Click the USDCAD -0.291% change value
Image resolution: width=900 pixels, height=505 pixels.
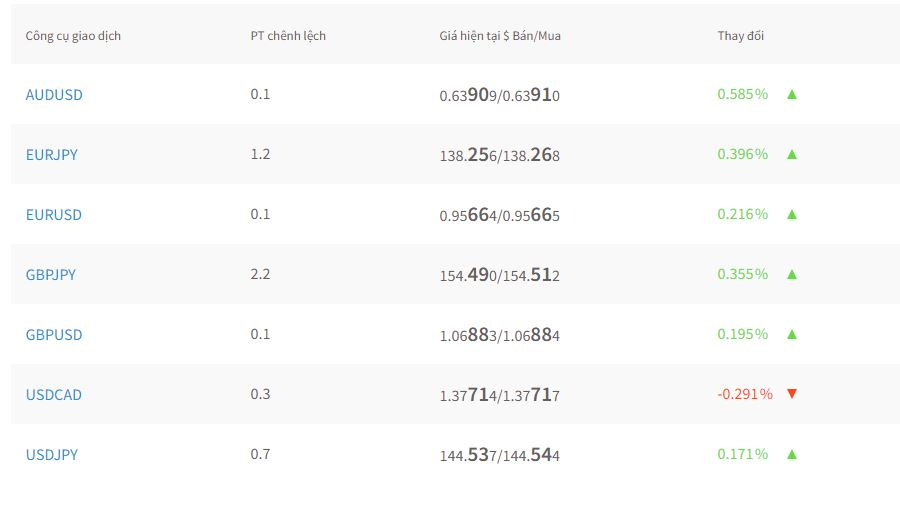click(x=745, y=394)
